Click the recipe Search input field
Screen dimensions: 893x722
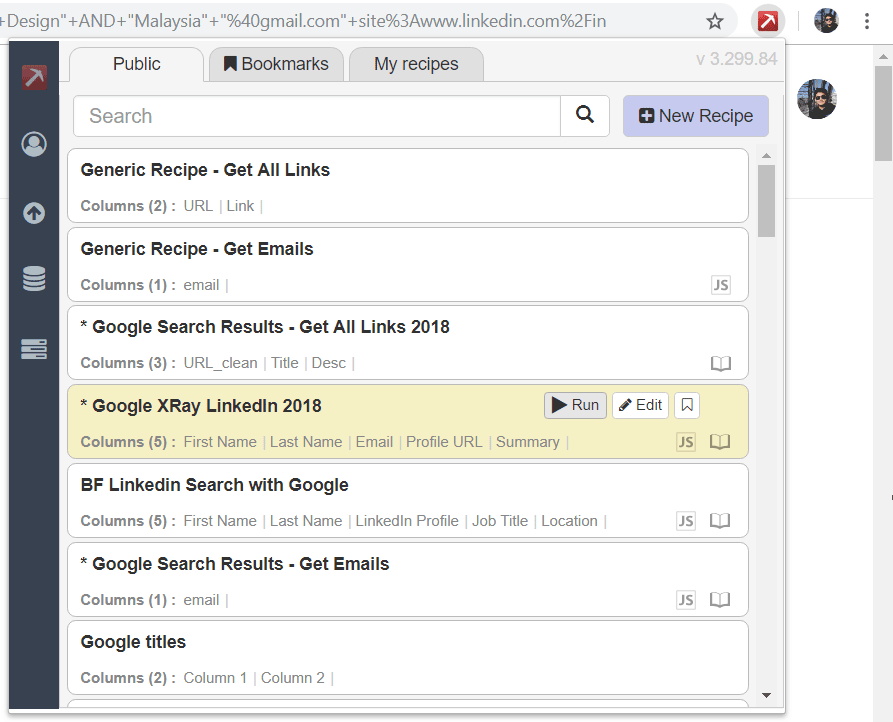click(x=317, y=116)
